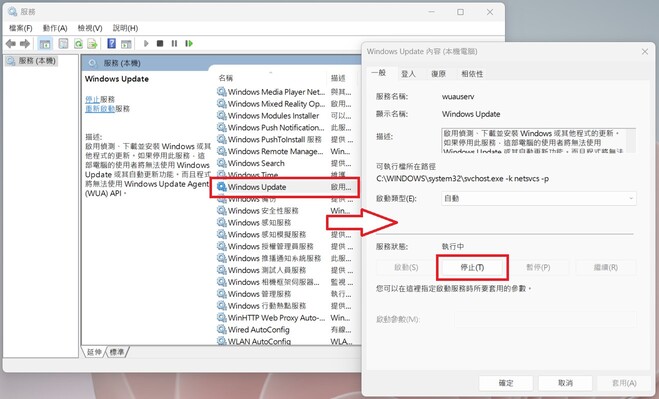Select the Windows PushToInstall 服務 row

coord(285,139)
